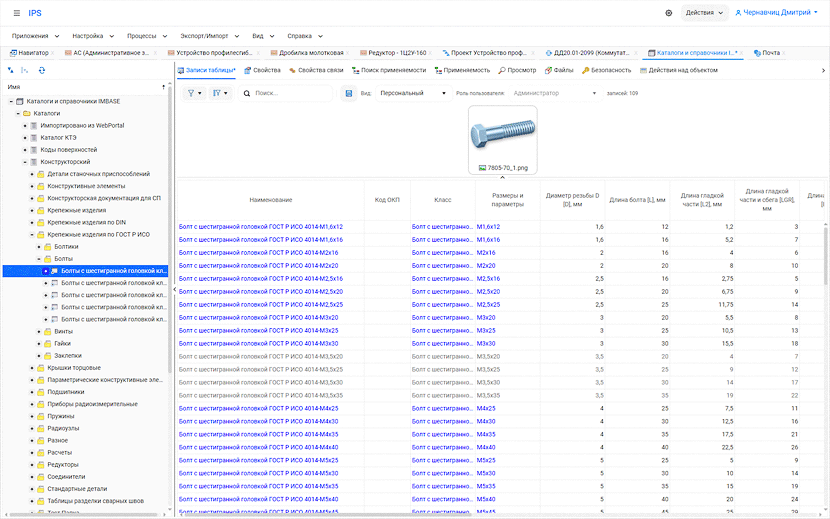Open the hamburger menu next to IPS
The height and width of the screenshot is (519, 830).
click(15, 13)
